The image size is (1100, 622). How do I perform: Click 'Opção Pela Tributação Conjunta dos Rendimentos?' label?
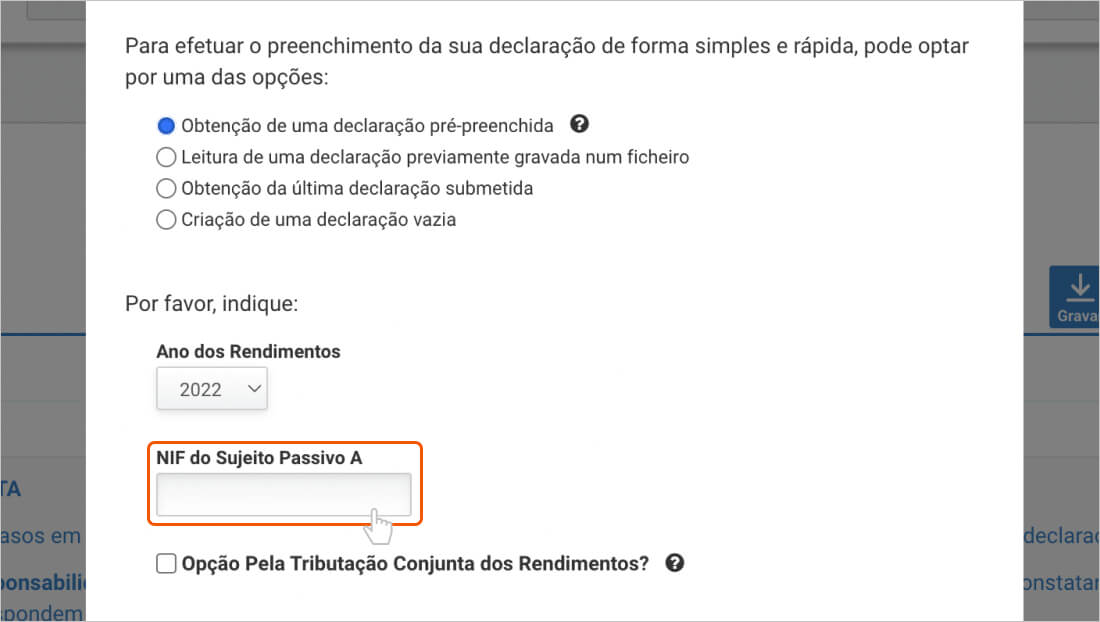pyautogui.click(x=415, y=564)
